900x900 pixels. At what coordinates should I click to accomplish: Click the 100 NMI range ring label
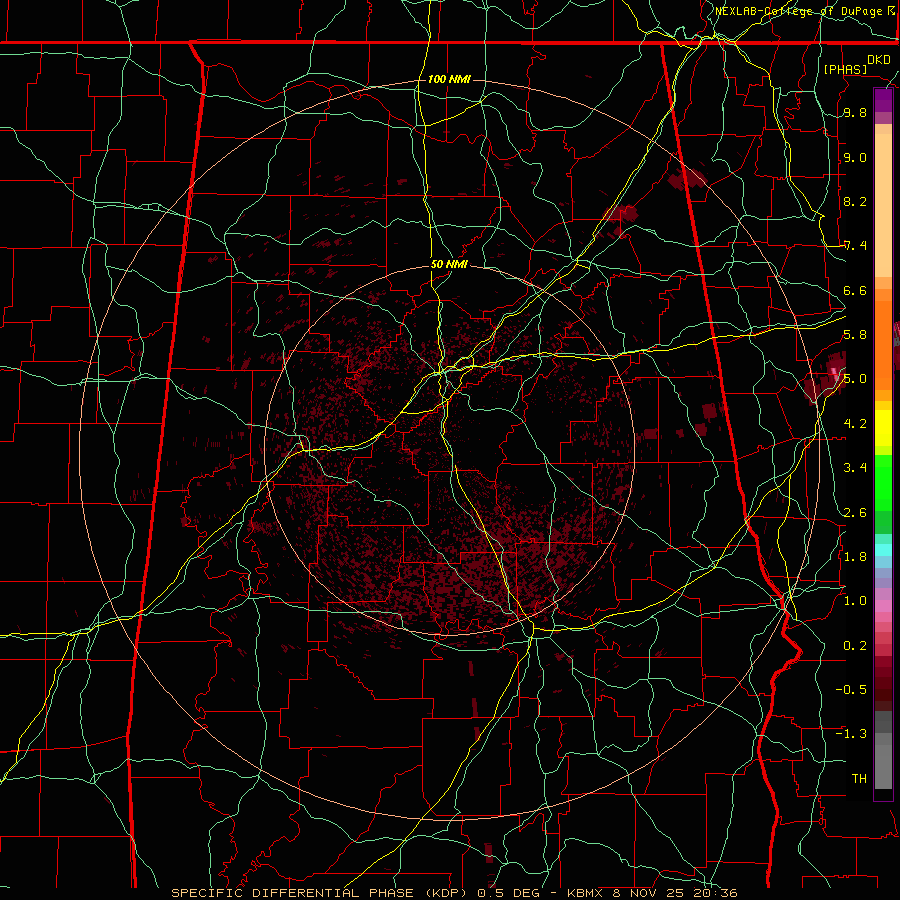pos(449,79)
